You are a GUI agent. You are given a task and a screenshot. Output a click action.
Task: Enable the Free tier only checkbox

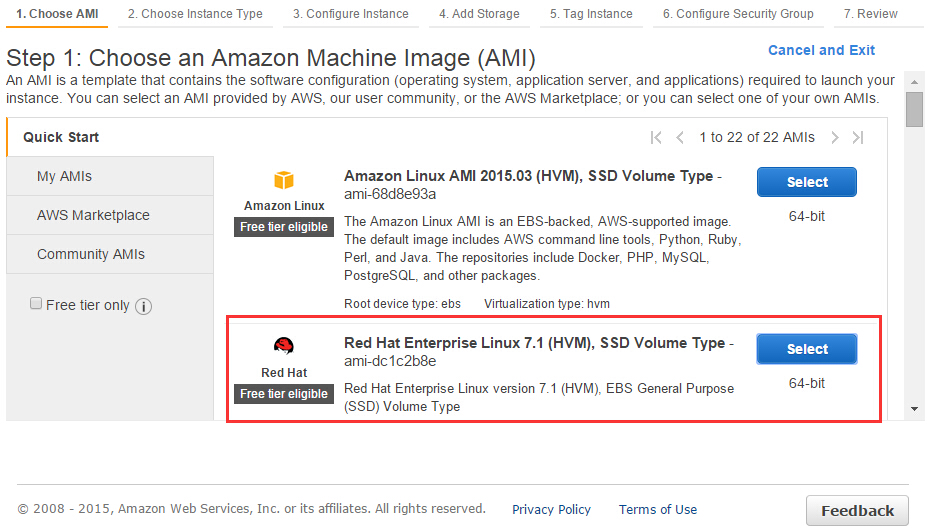tap(36, 304)
